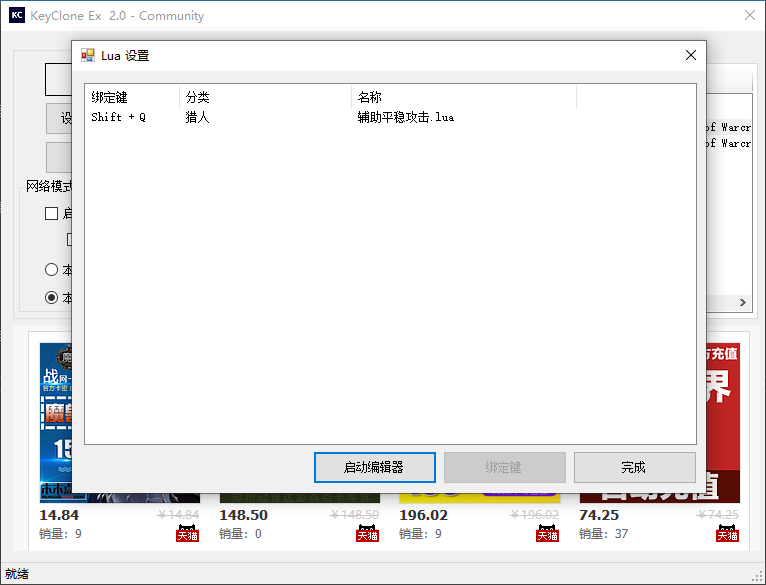Sort by the 分类 column header
766x585 pixels.
pos(265,97)
